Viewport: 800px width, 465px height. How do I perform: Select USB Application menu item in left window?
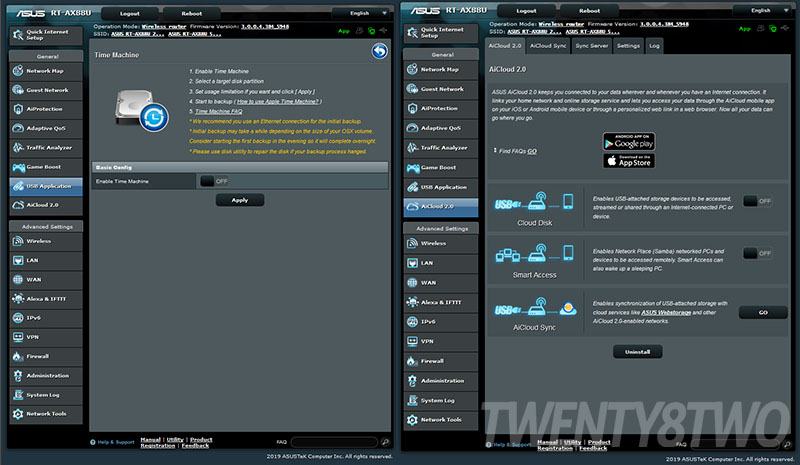(x=46, y=186)
